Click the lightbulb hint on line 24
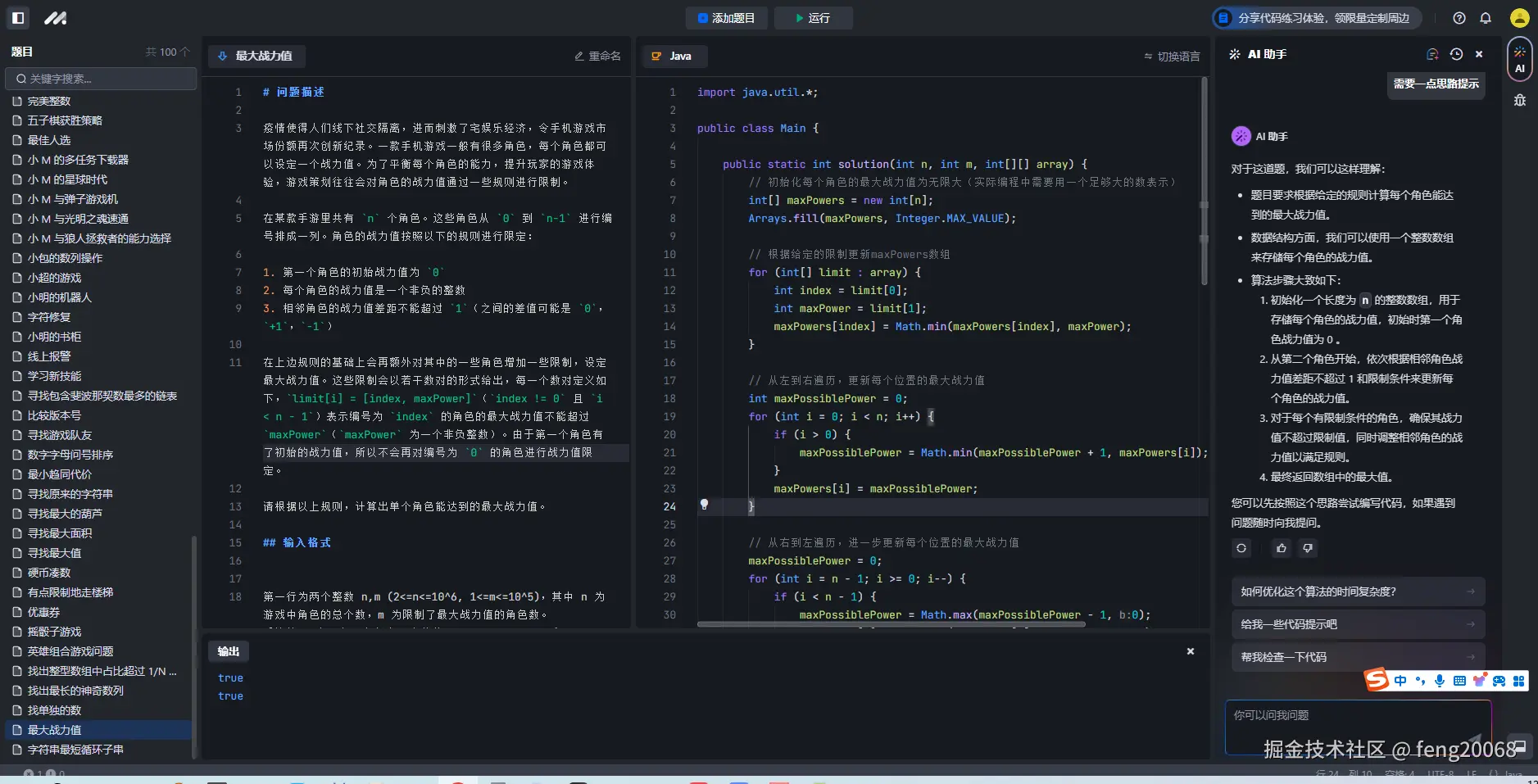 tap(704, 505)
